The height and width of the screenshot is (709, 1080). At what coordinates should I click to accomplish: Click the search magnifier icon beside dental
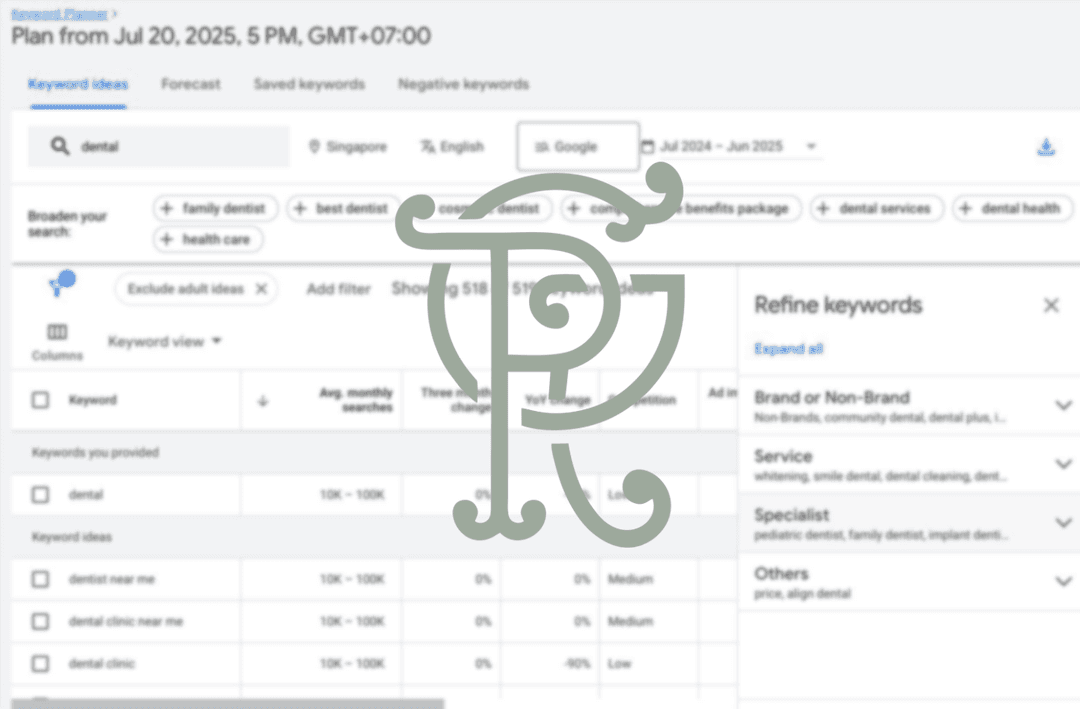(60, 146)
